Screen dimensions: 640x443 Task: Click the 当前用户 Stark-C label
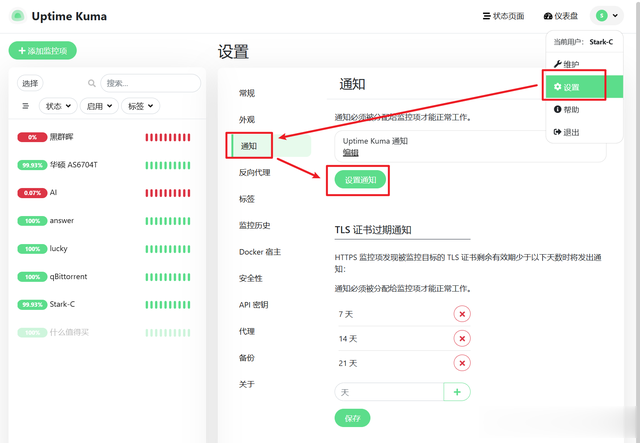[583, 42]
